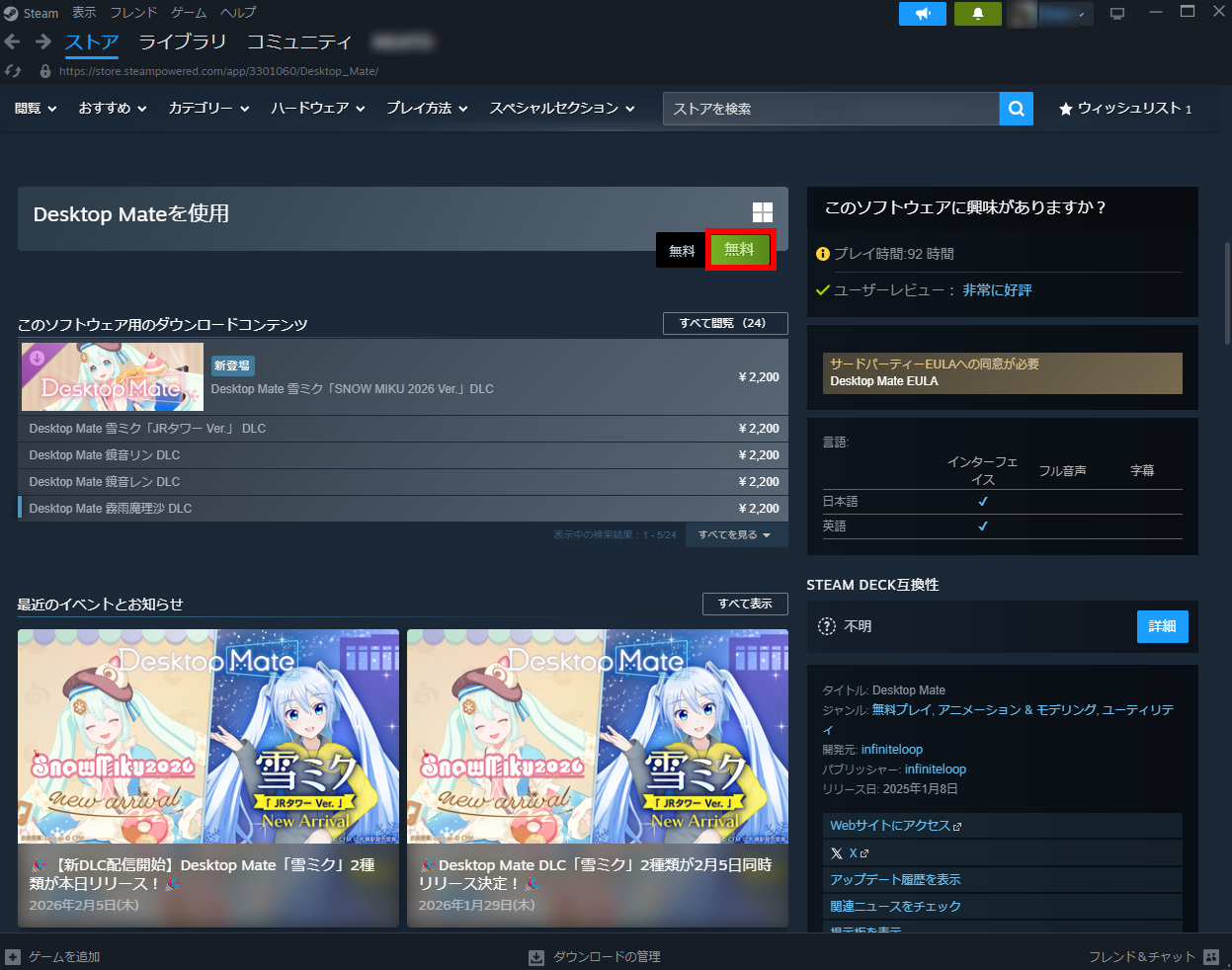Click the store search magnifier icon
The width and height of the screenshot is (1232, 970).
(1016, 109)
